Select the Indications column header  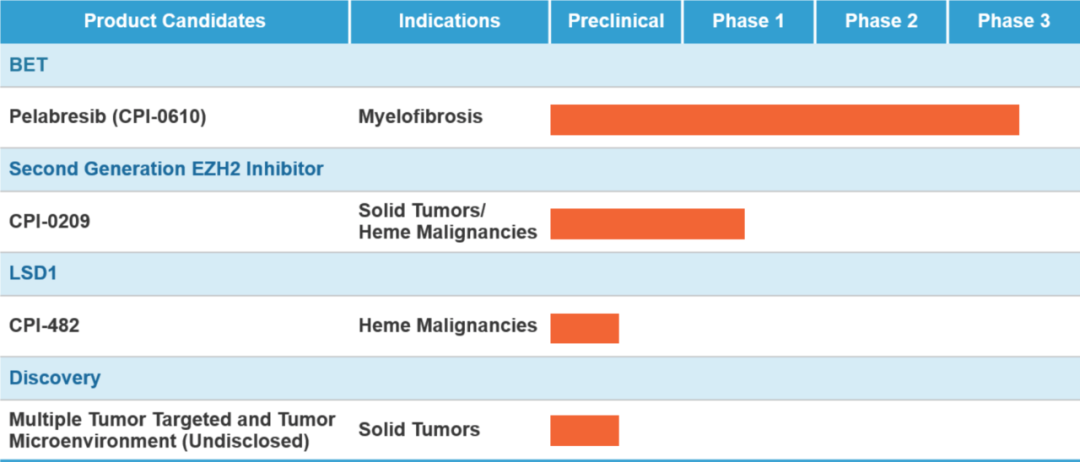pyautogui.click(x=449, y=21)
